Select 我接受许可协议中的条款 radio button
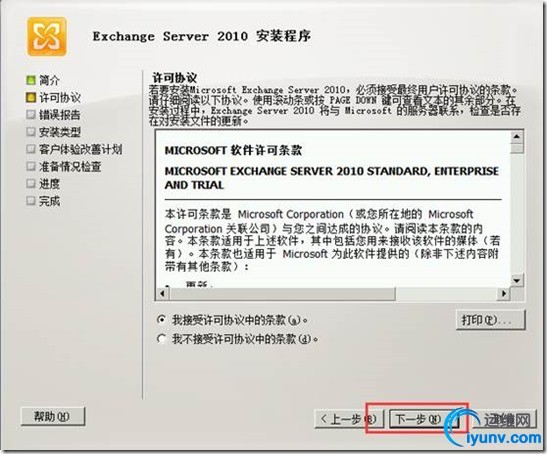Viewport: 547px width, 454px height. pyautogui.click(x=161, y=320)
